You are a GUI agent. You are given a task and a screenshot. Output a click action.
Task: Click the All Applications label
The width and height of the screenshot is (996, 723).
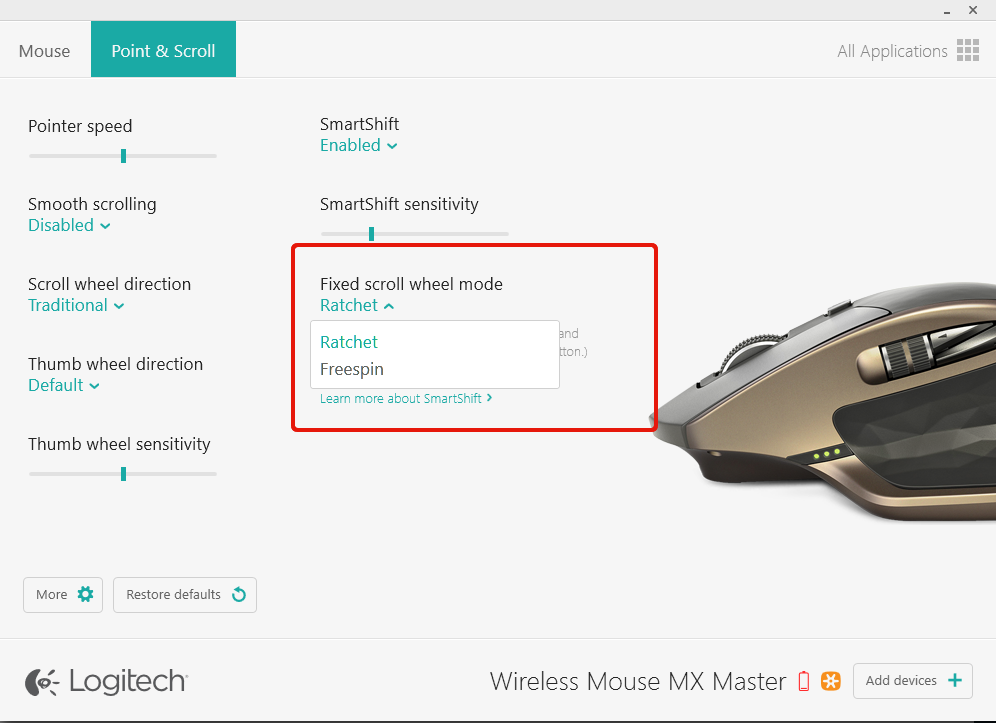(892, 51)
